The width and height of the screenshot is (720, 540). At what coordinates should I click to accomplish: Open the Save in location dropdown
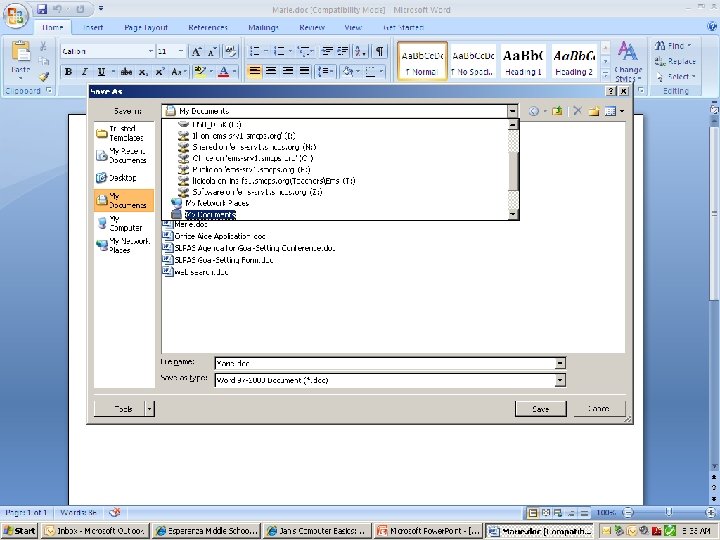click(512, 111)
